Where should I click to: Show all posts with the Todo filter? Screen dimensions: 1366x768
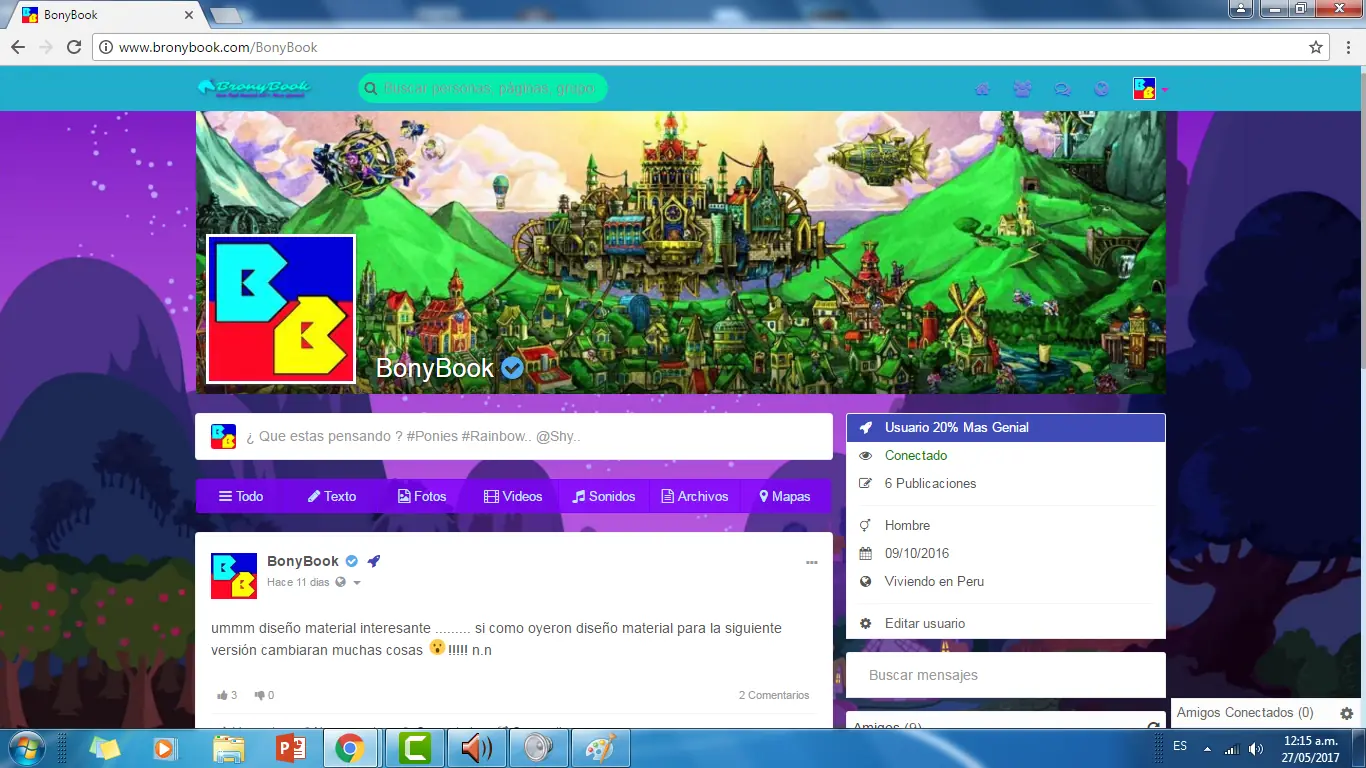241,496
